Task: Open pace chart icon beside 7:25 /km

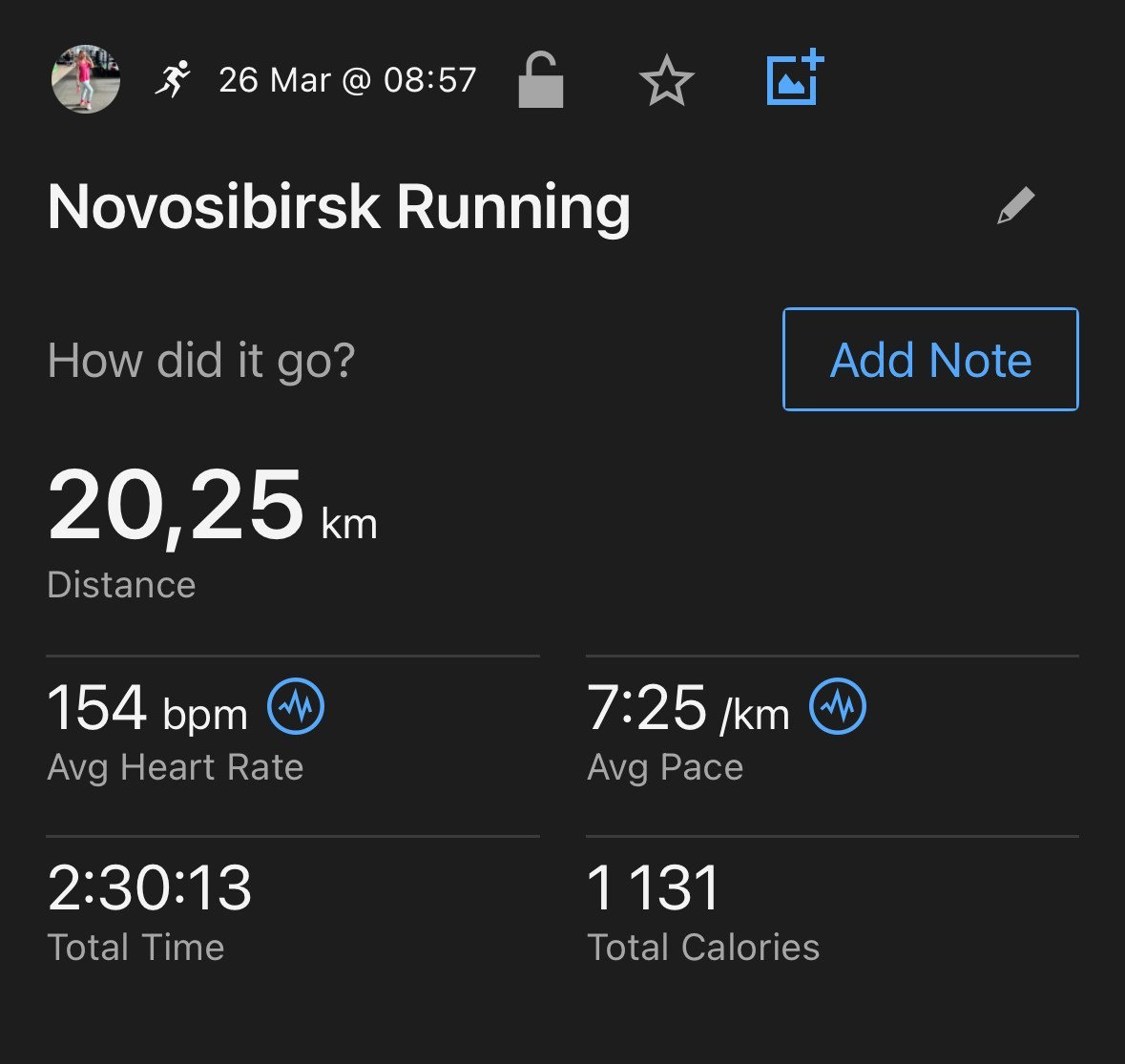Action: [837, 706]
